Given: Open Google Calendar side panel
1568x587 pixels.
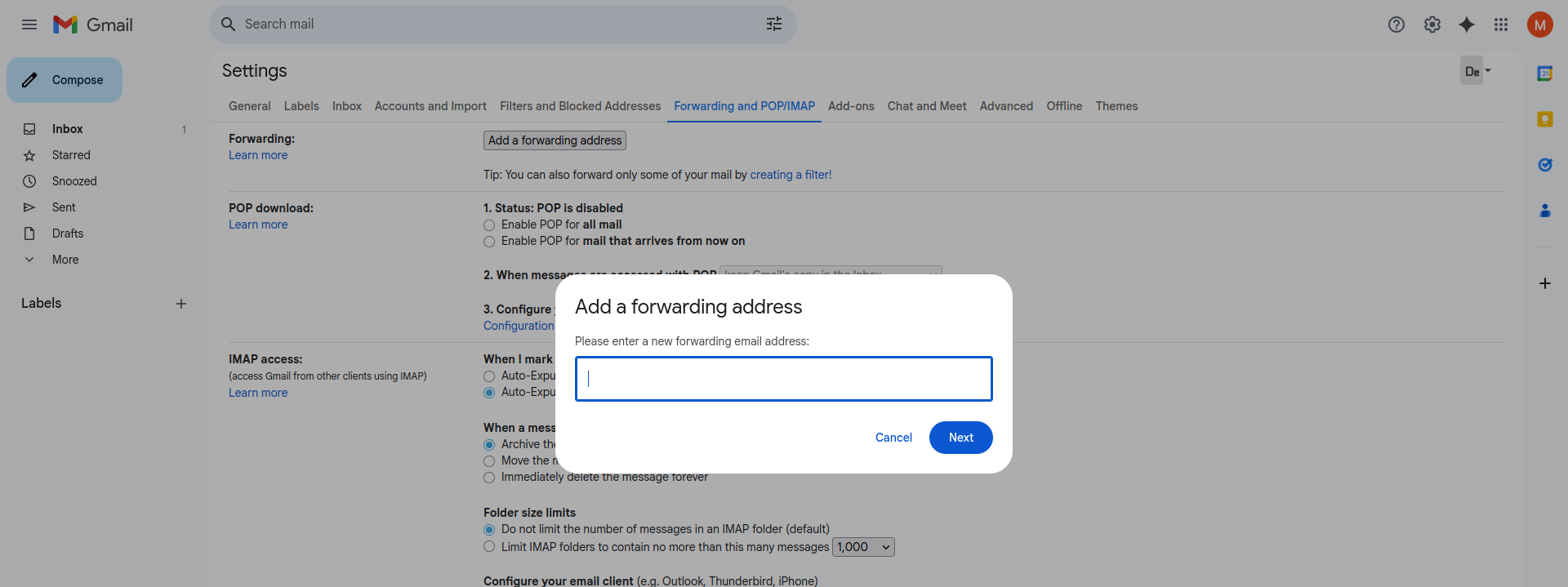Looking at the screenshot, I should 1545,73.
